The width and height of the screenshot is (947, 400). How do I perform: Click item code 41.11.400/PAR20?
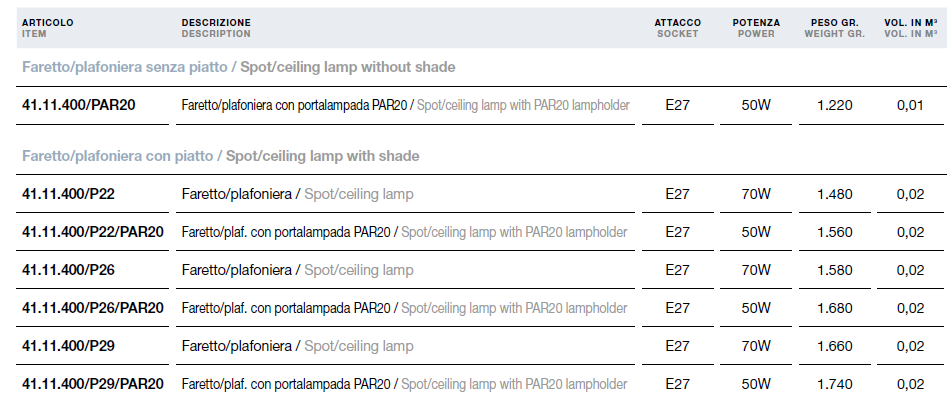(x=79, y=105)
